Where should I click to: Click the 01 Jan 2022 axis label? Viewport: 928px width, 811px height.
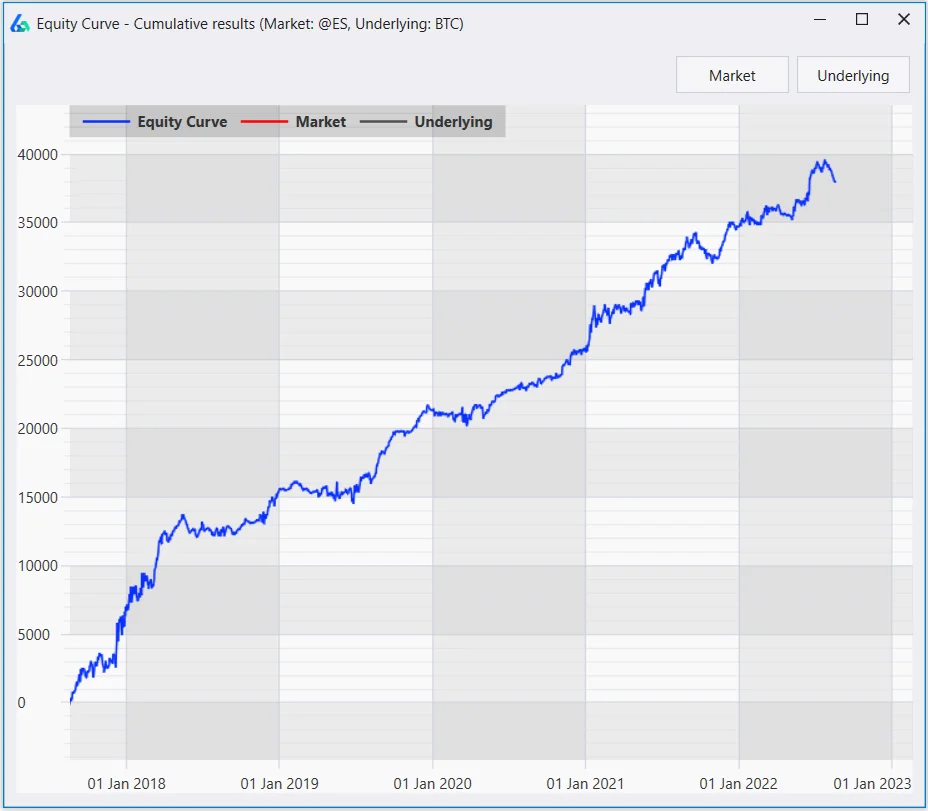point(739,784)
